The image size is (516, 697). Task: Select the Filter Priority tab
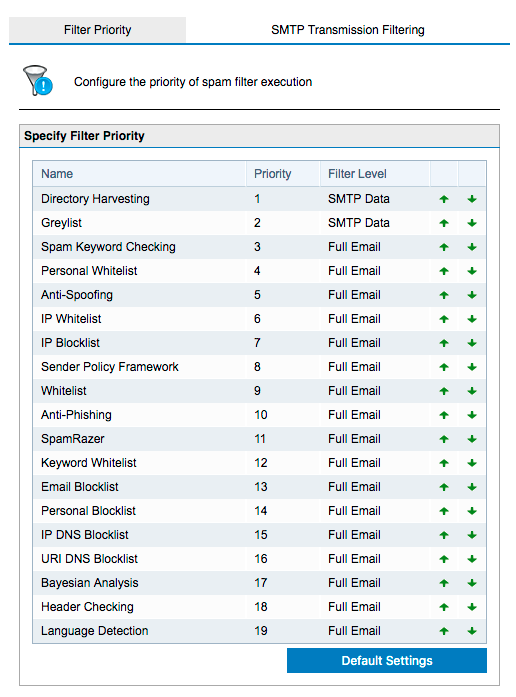pyautogui.click(x=97, y=30)
